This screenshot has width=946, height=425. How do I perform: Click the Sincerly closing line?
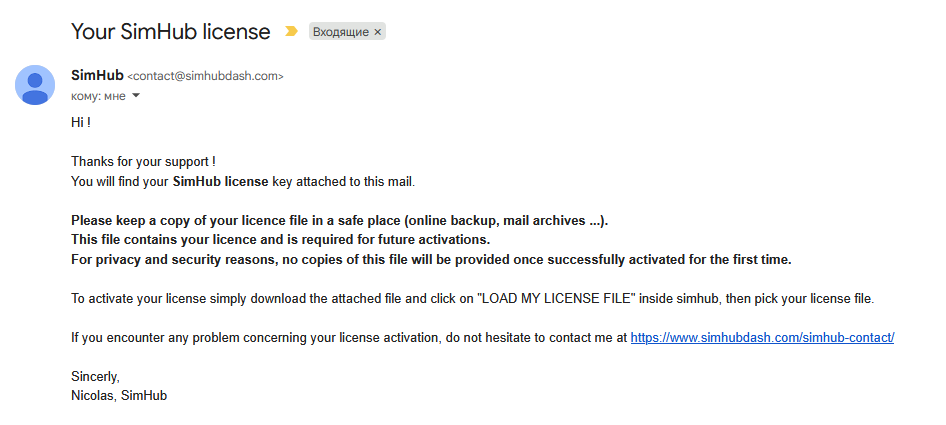95,377
